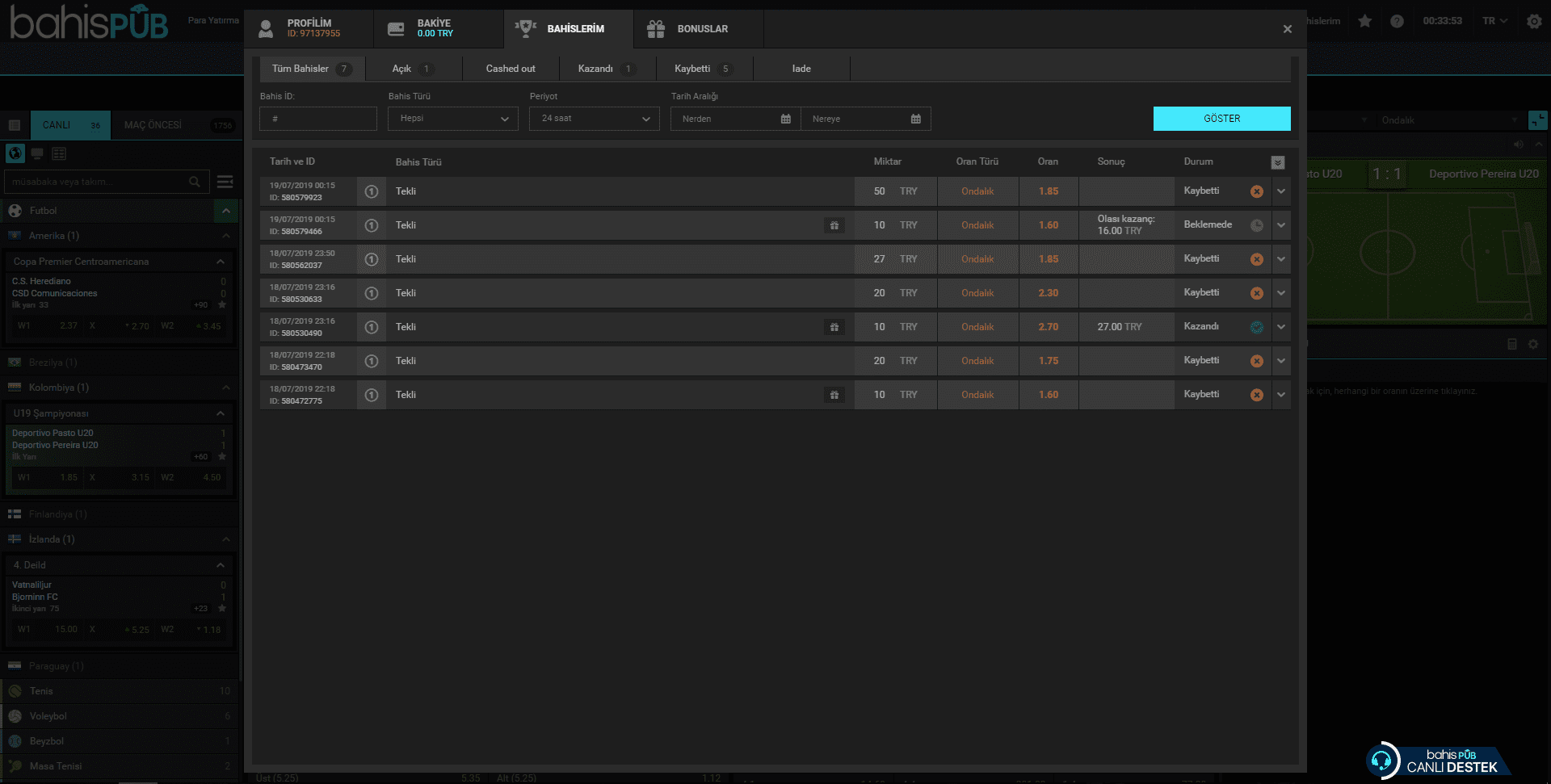Open the help question mark icon
The height and width of the screenshot is (784, 1551).
tap(1397, 21)
